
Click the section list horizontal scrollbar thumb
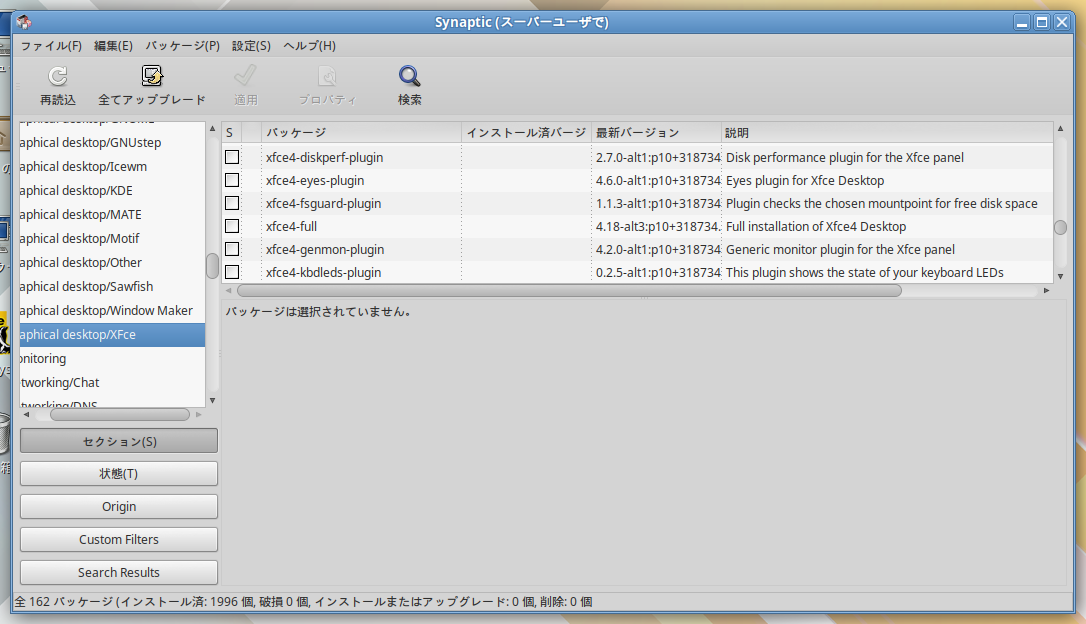tap(120, 415)
